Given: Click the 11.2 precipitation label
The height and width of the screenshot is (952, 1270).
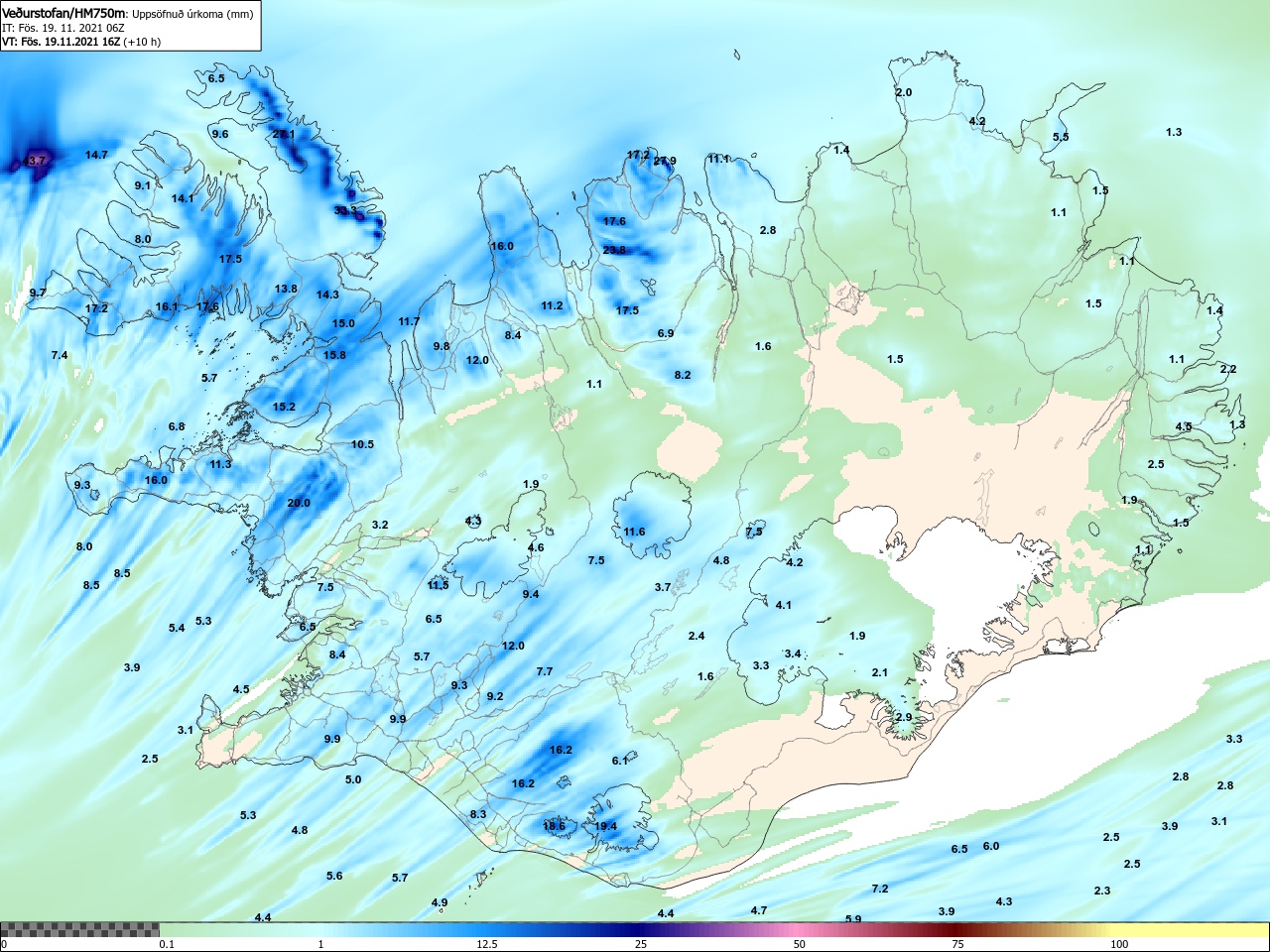Looking at the screenshot, I should (552, 305).
